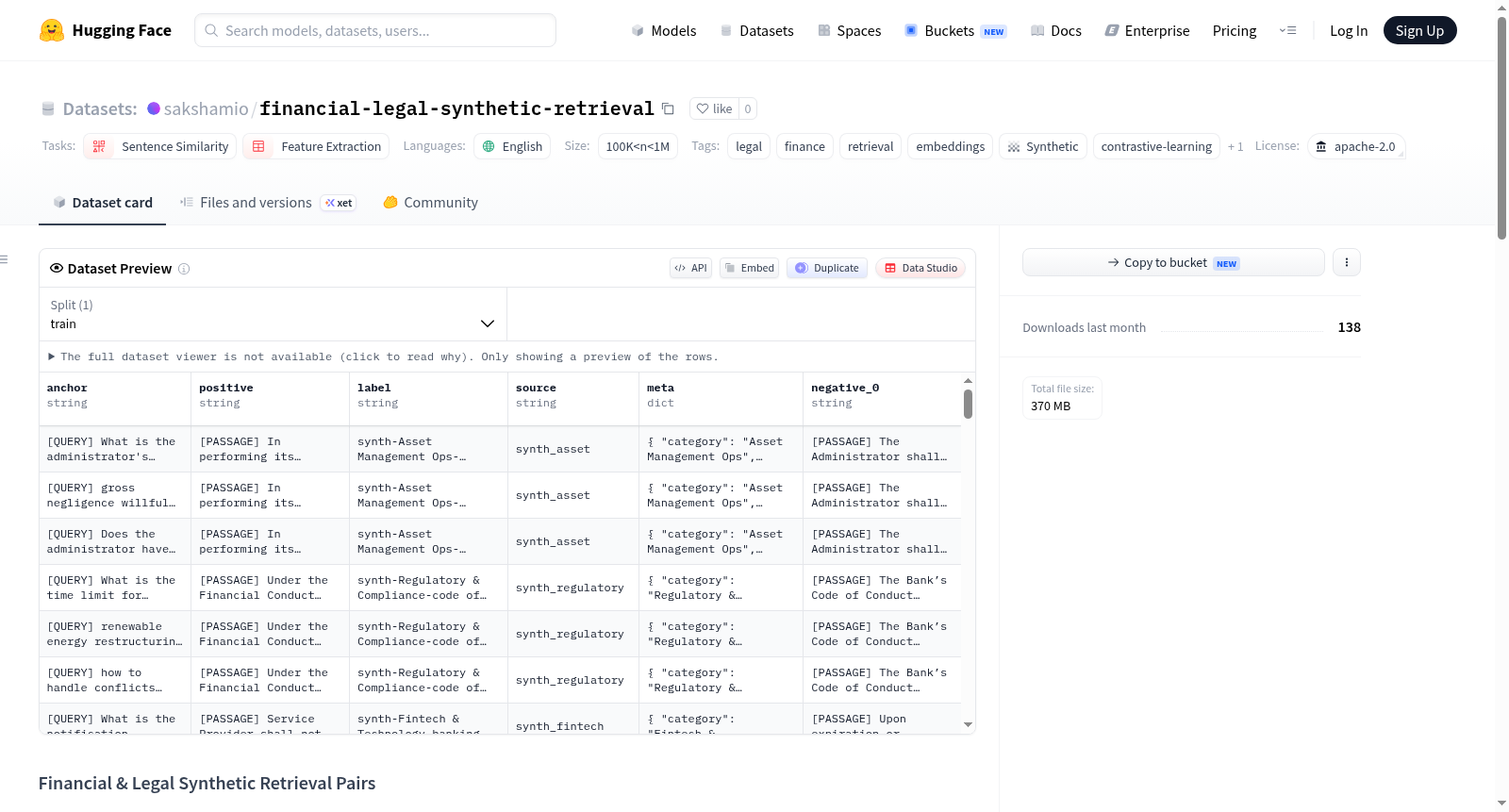Click the '[QUERY] Does the administrator have' cell
1509x812 pixels.
click(115, 541)
